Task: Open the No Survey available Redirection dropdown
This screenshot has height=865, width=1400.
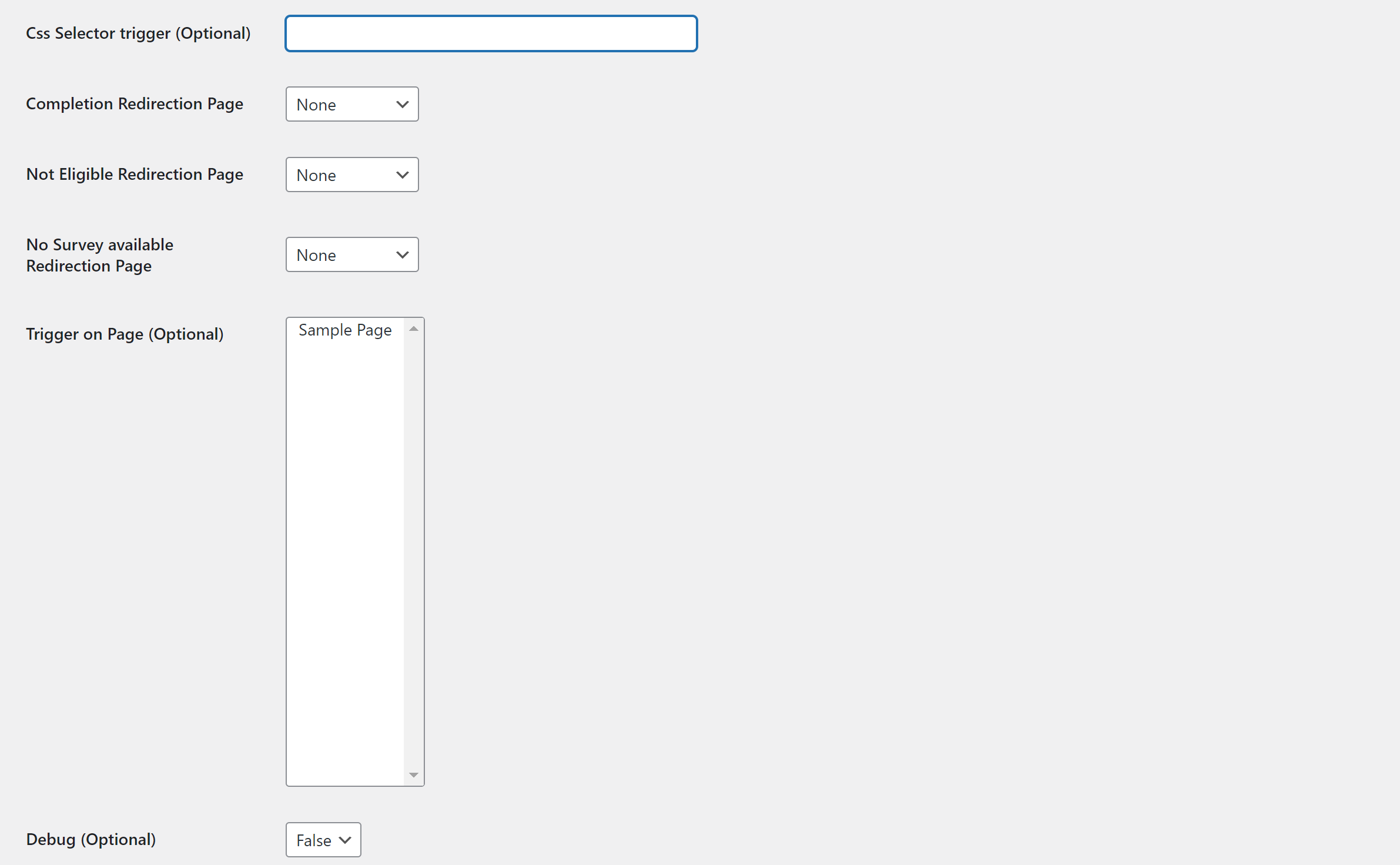Action: click(352, 254)
